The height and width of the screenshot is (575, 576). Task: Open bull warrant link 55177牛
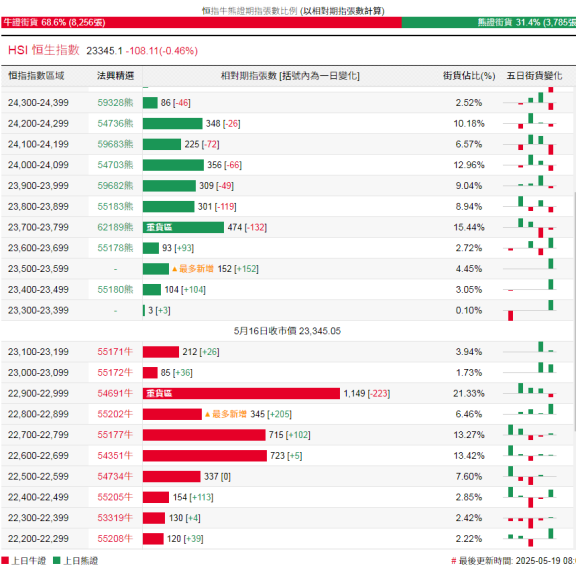[115, 435]
